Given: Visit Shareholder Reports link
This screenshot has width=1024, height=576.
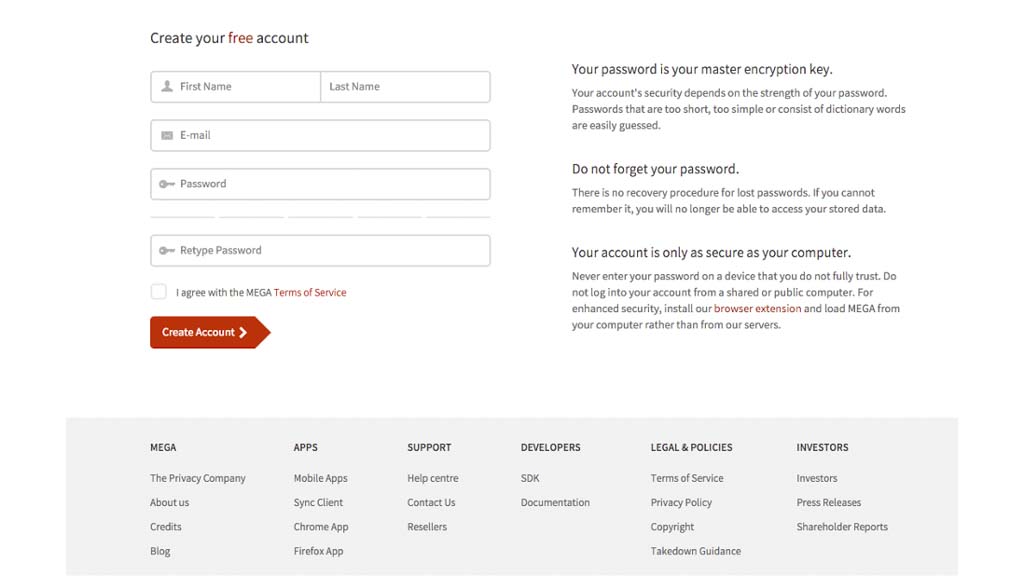Looking at the screenshot, I should (842, 527).
